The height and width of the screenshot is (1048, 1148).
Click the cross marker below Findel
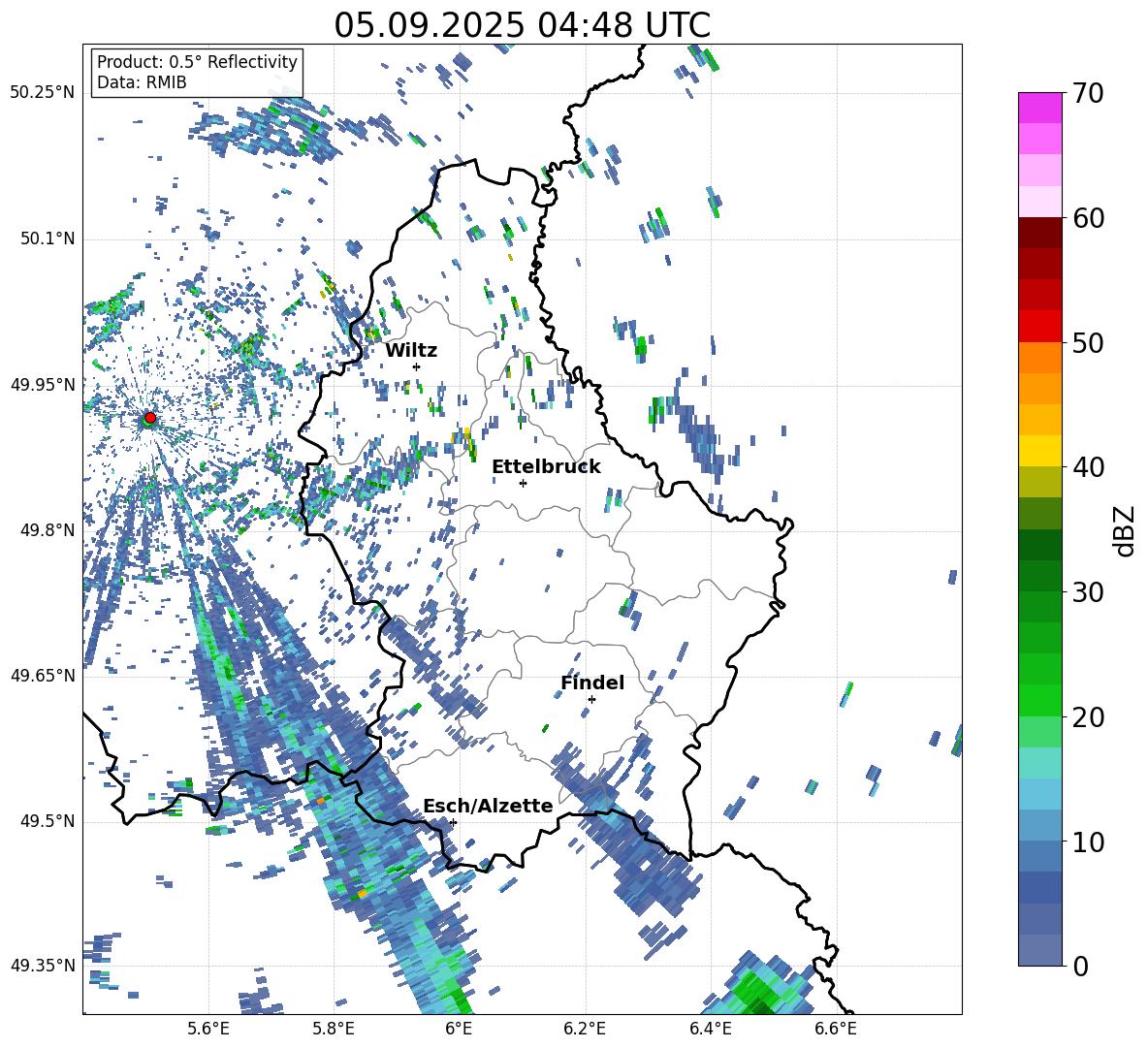click(591, 700)
